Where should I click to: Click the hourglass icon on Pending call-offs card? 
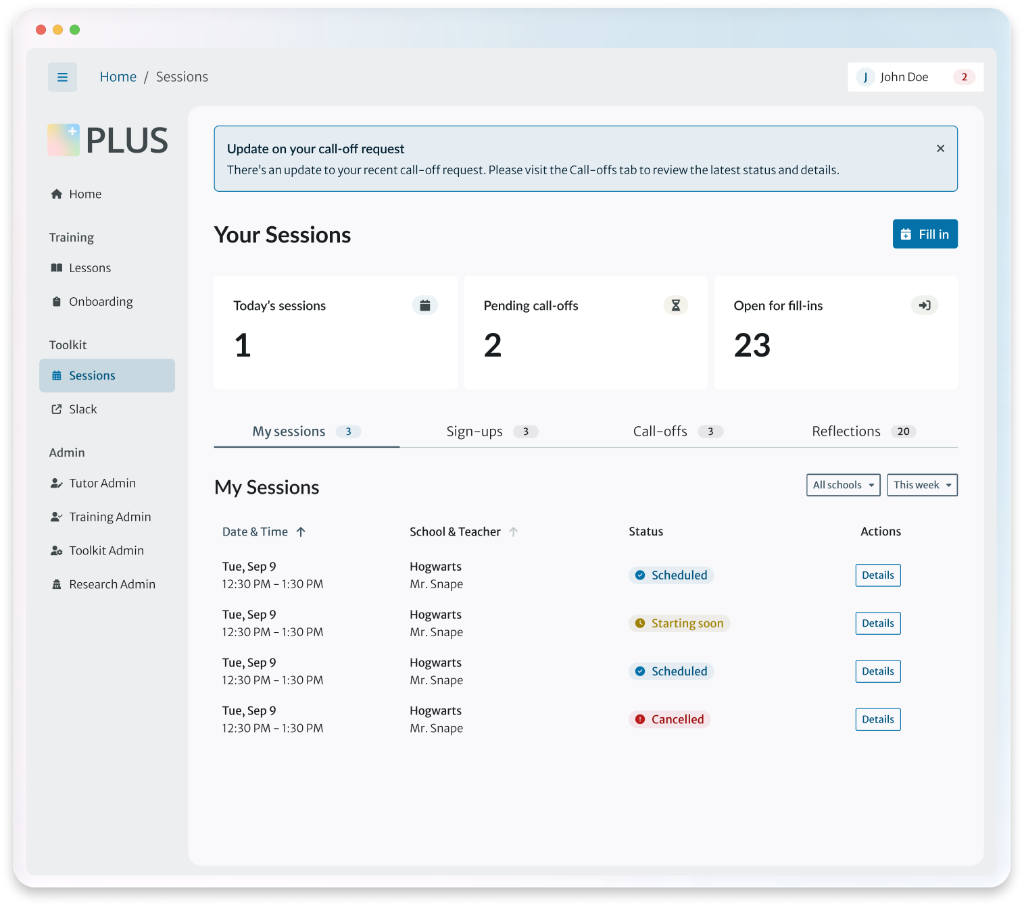676,305
